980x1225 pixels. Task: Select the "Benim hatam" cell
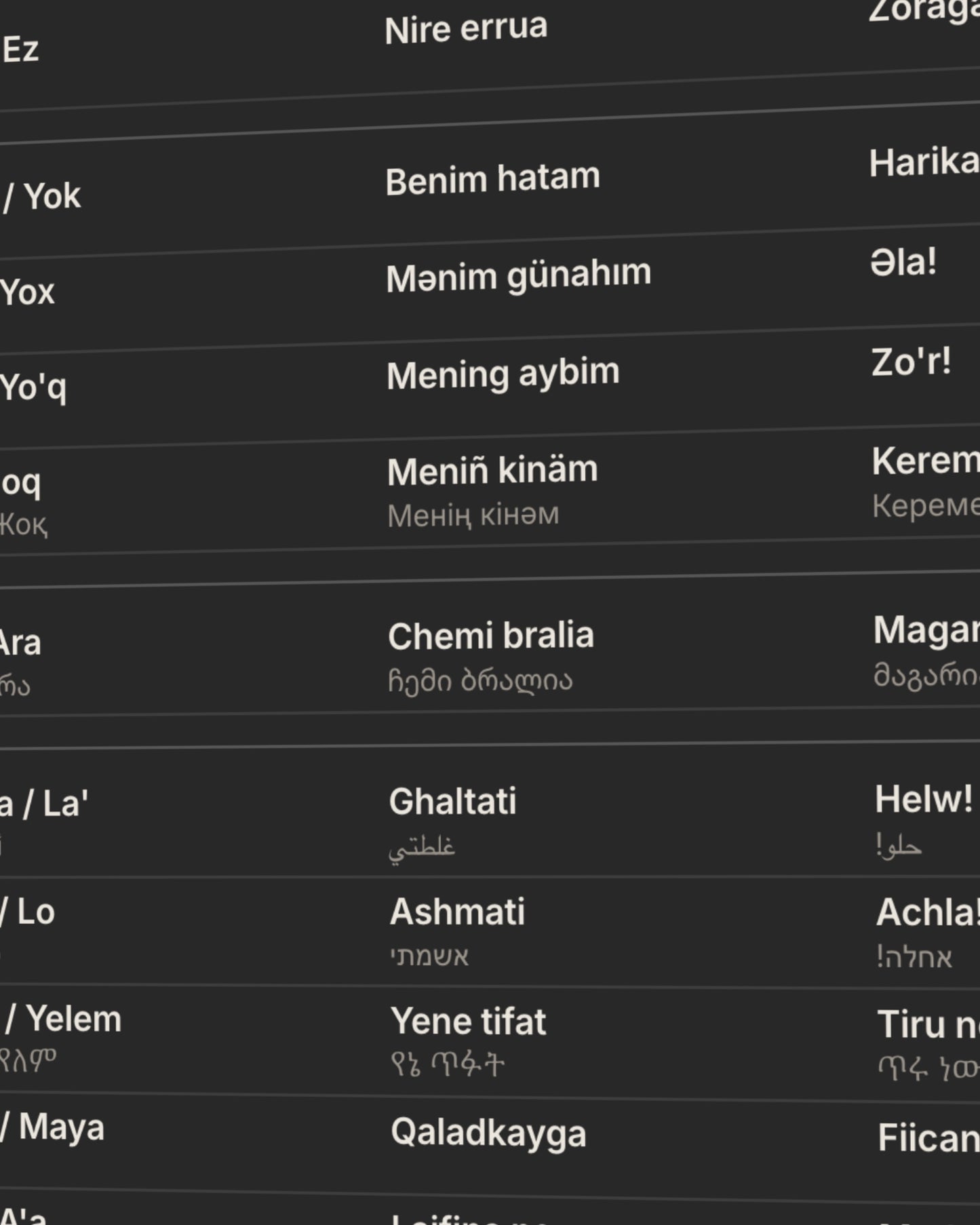(493, 179)
